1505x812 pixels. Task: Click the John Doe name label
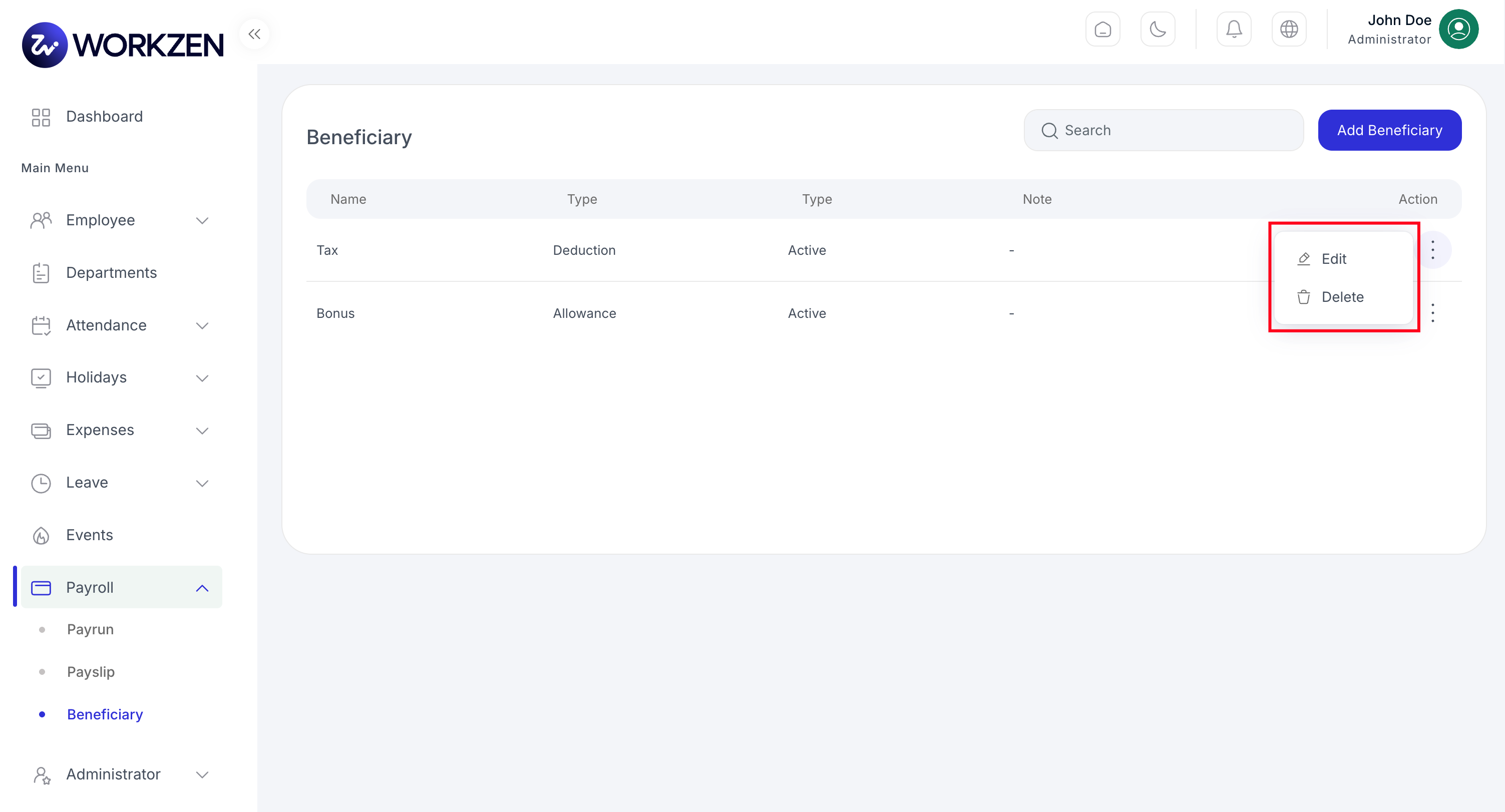(x=1399, y=20)
